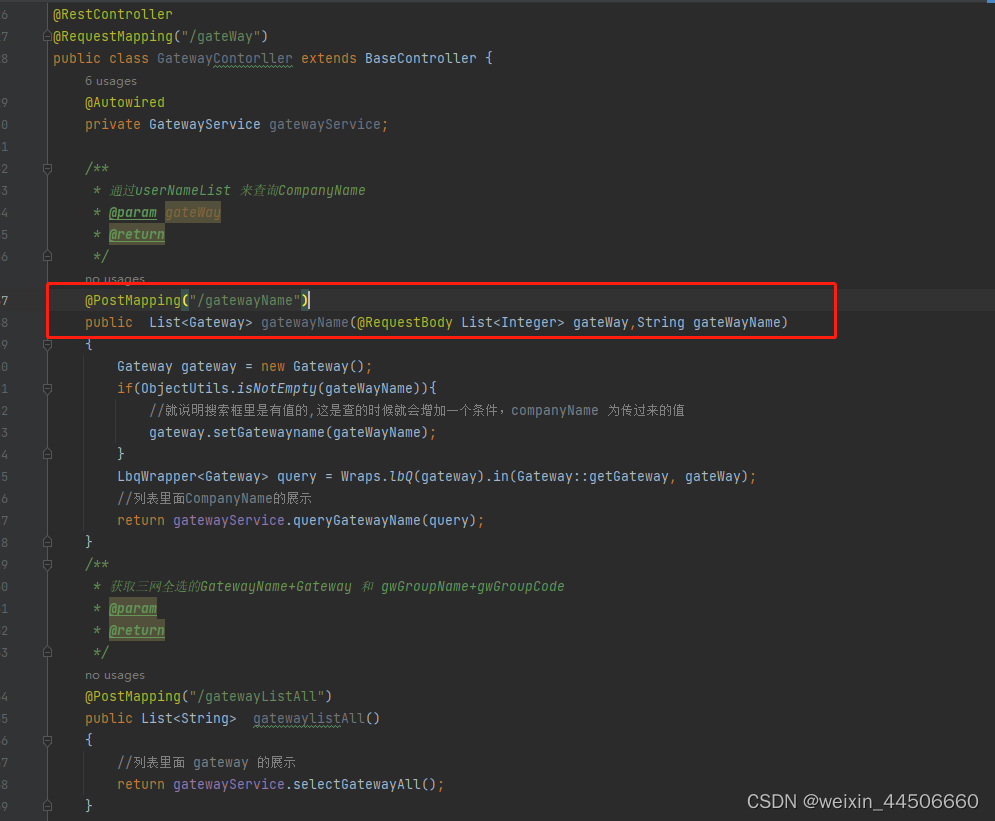Screen dimensions: 995x821
Task: Click @return tag in the first Javadoc
Action: click(136, 235)
